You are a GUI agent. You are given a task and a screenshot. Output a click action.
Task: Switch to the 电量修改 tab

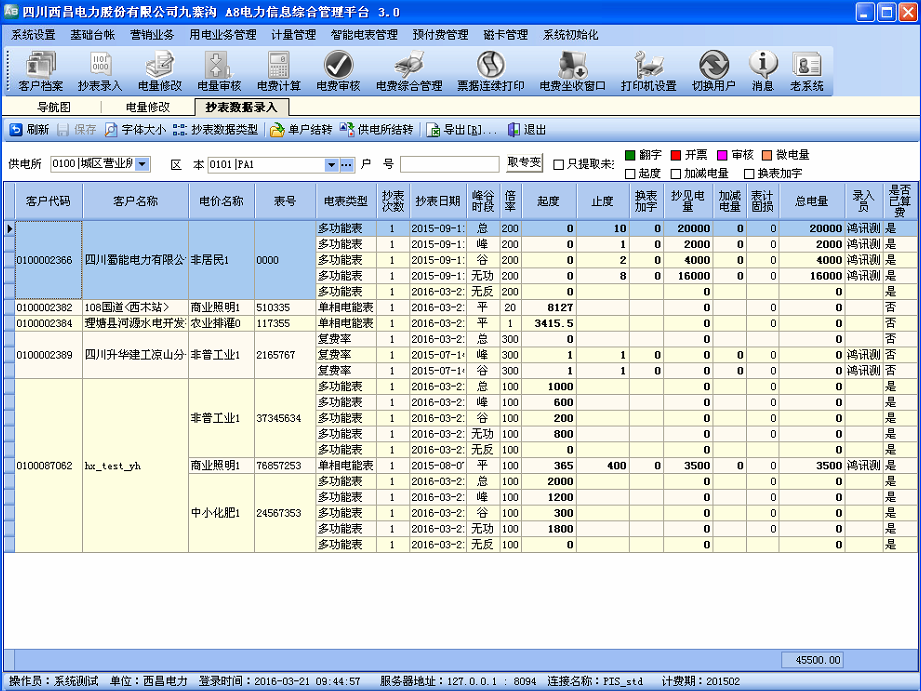pyautogui.click(x=147, y=107)
